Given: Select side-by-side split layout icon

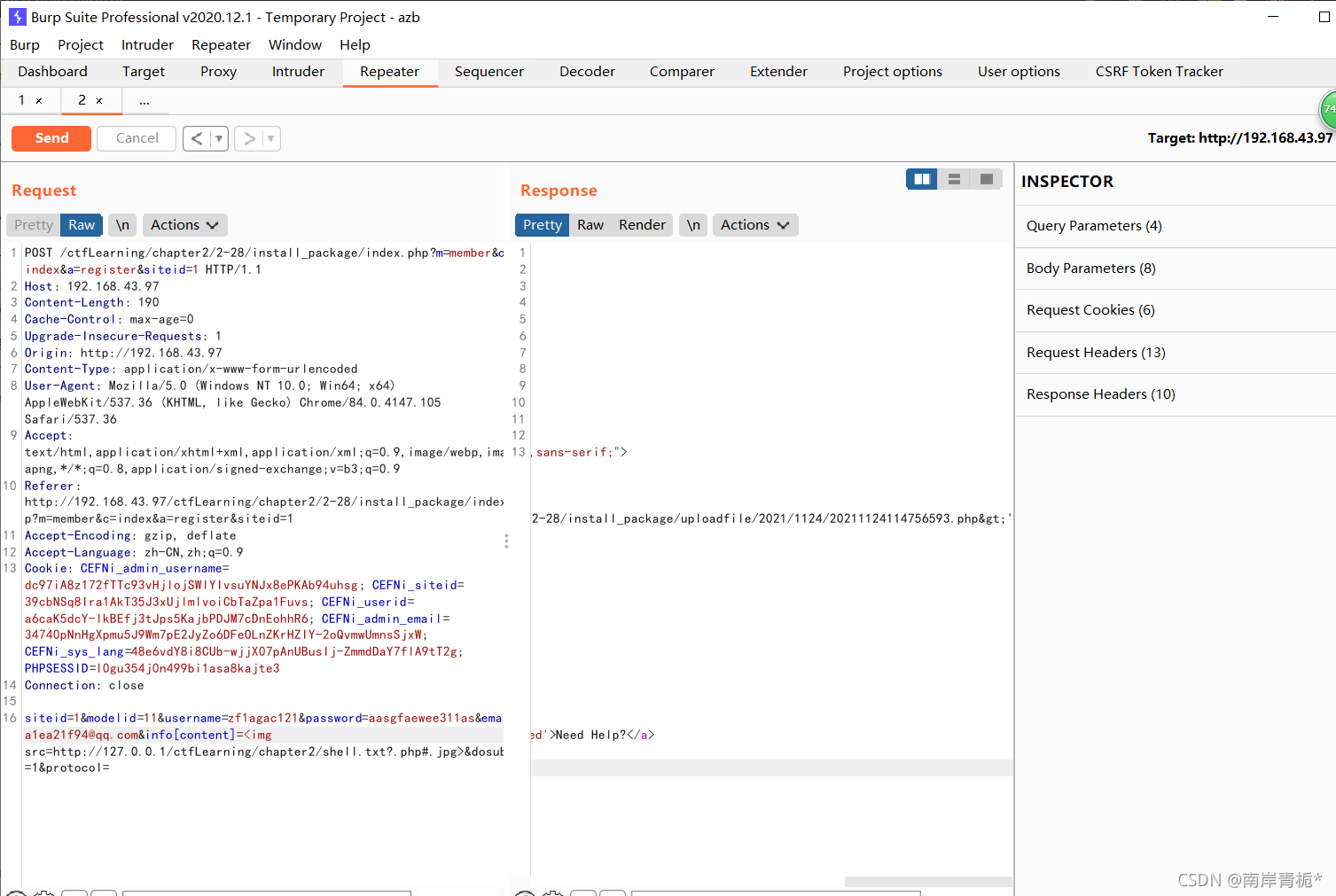Looking at the screenshot, I should pyautogui.click(x=922, y=179).
